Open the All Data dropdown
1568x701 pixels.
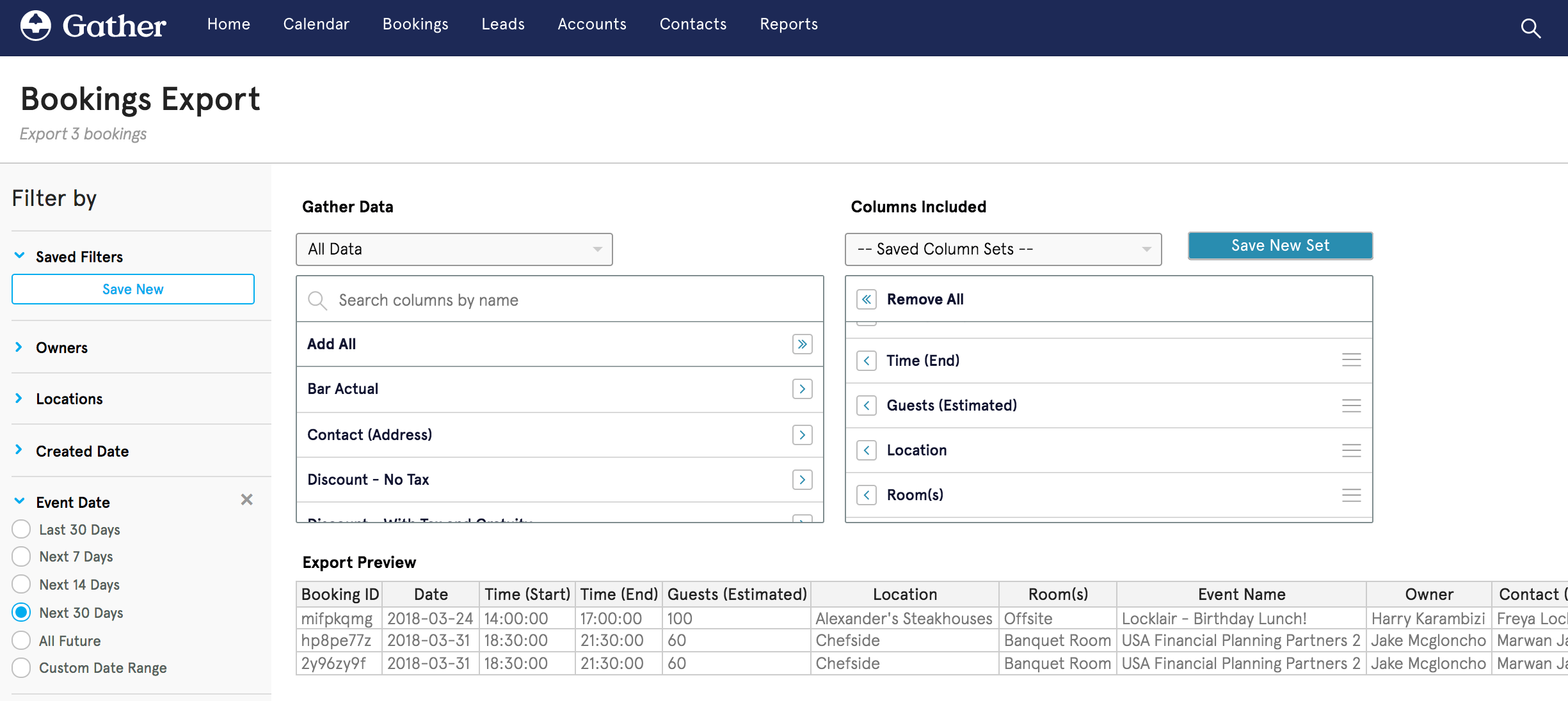pyautogui.click(x=454, y=249)
